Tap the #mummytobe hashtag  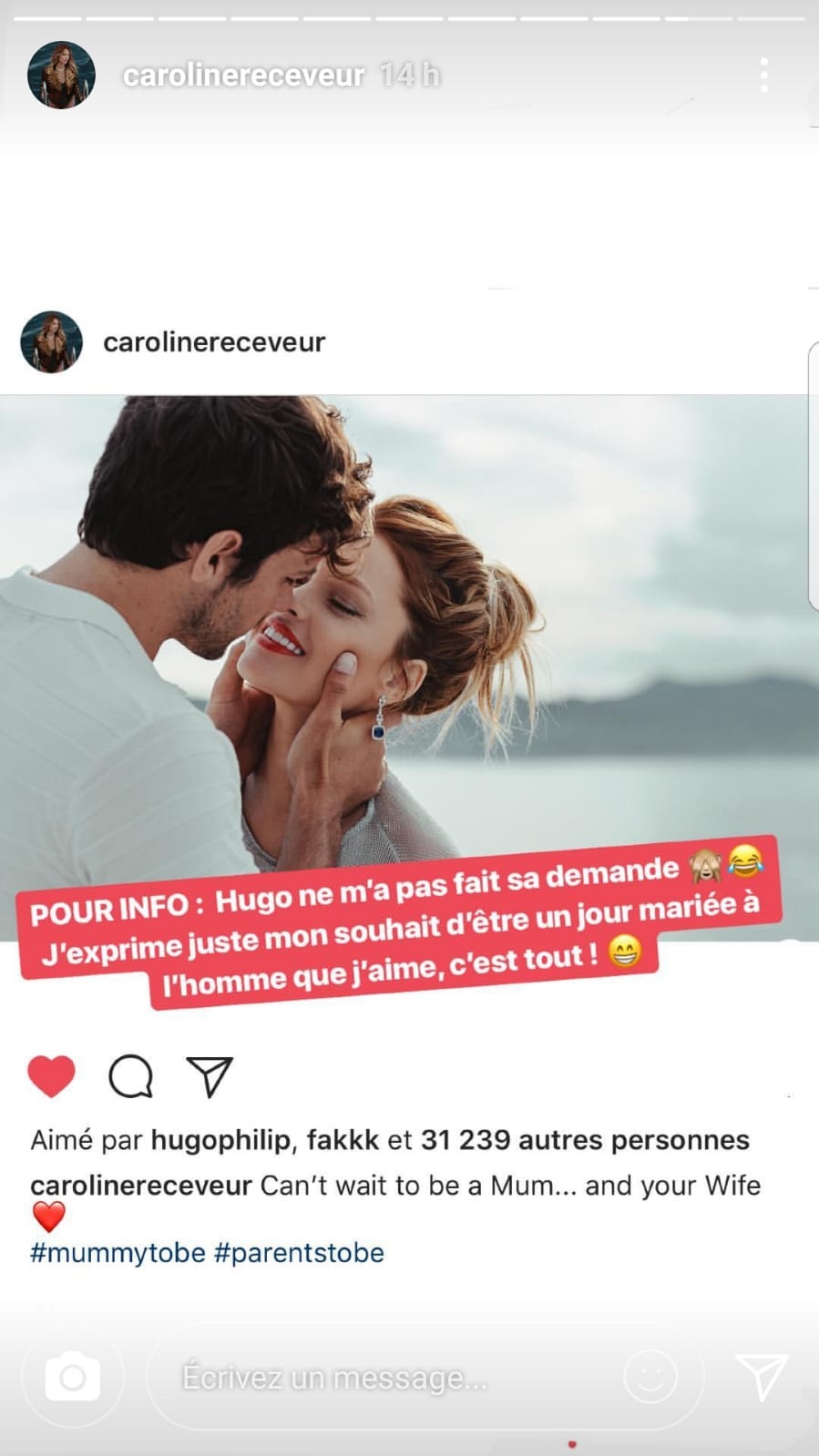point(118,1253)
